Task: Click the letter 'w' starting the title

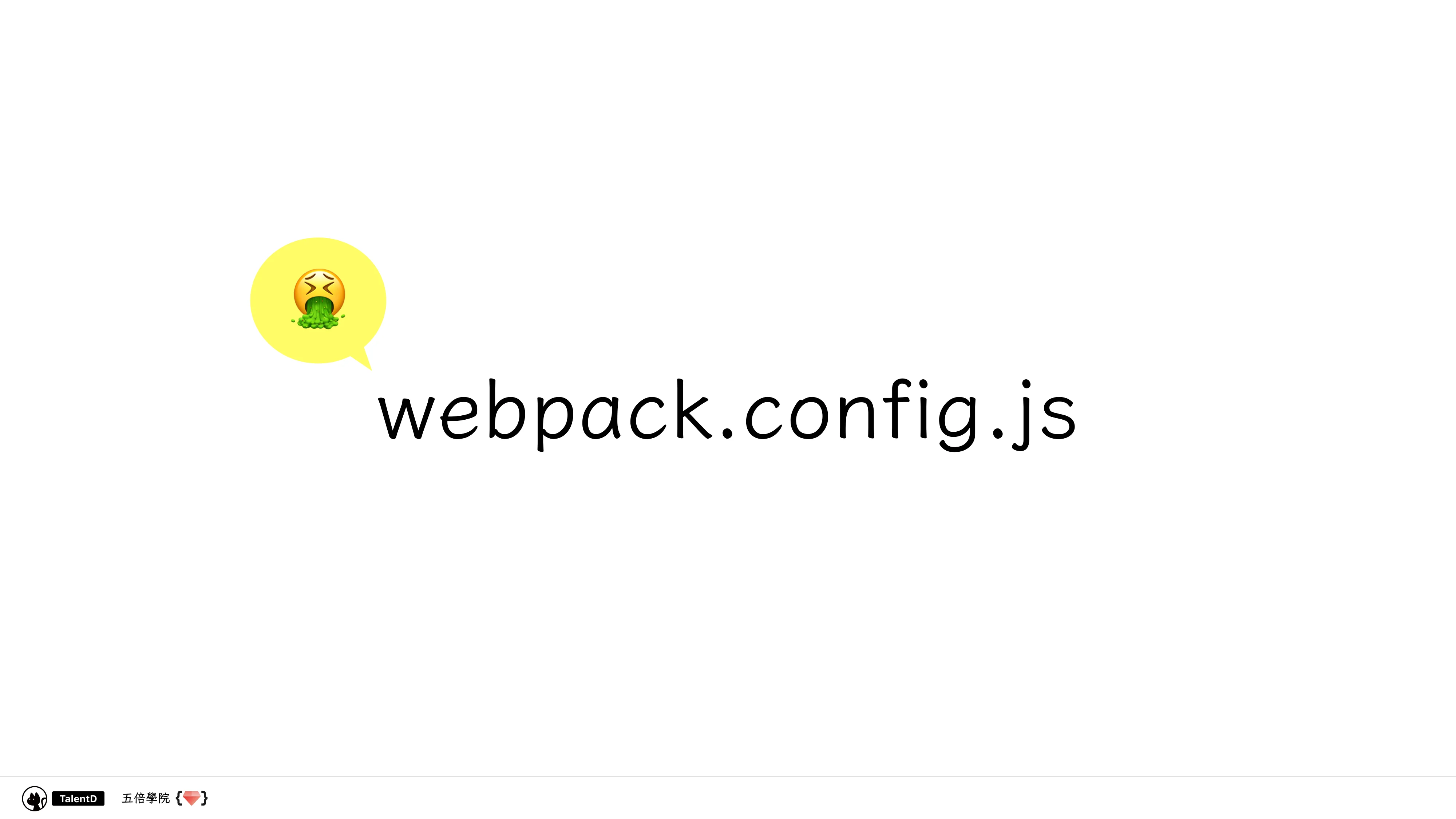Action: click(x=407, y=417)
